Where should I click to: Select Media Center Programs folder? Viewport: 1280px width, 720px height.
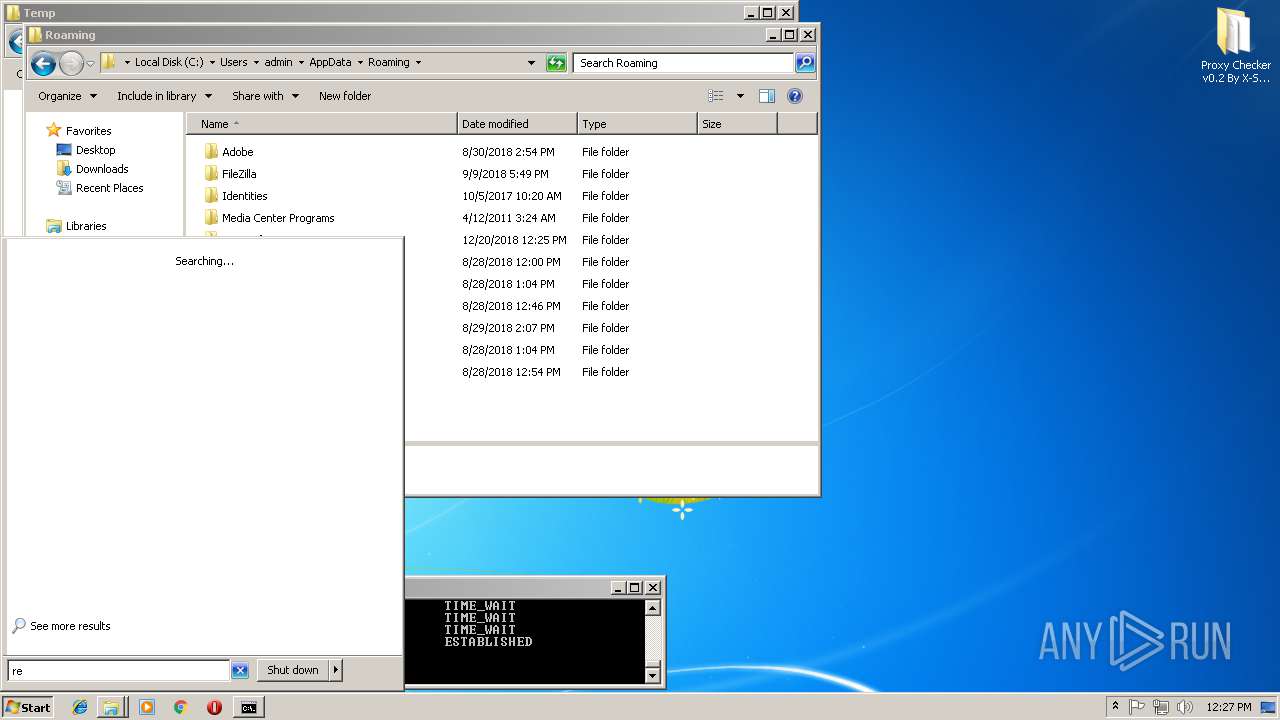[x=278, y=218]
